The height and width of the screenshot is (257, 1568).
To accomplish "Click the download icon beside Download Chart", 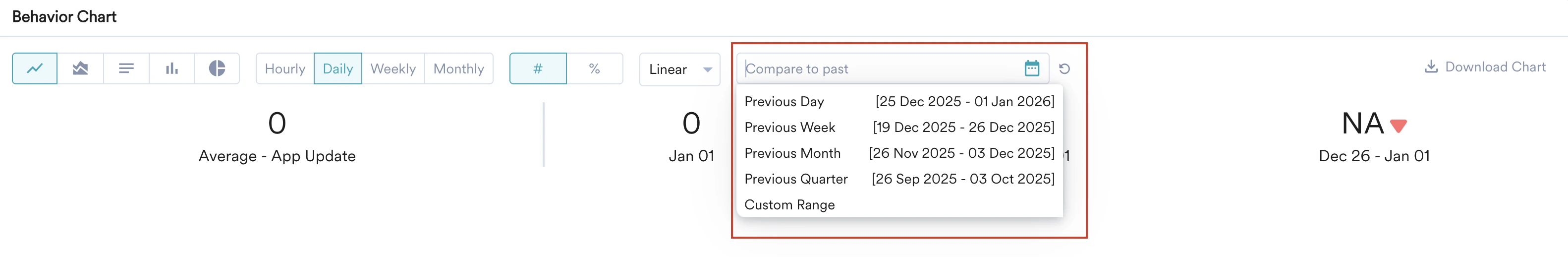I will [1430, 66].
